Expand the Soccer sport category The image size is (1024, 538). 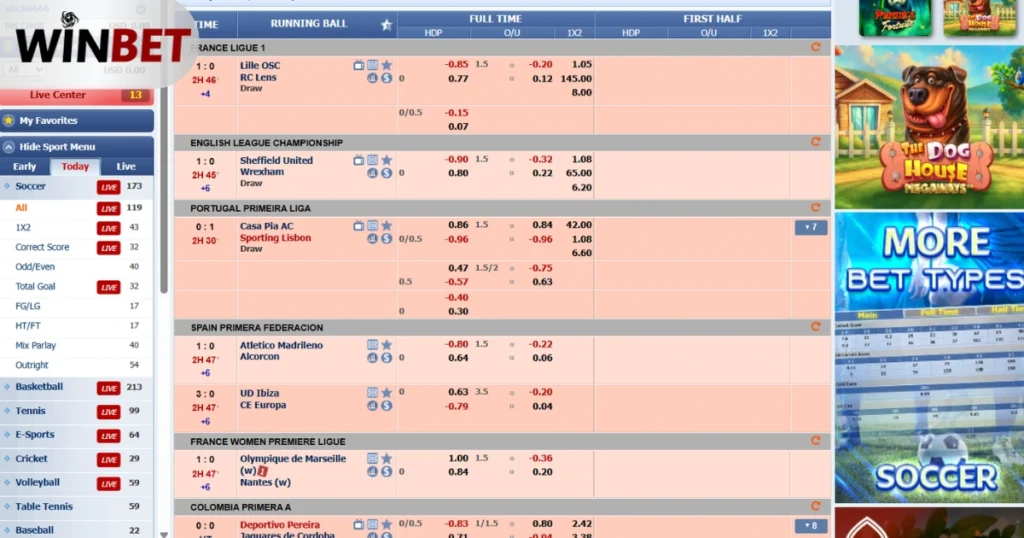tap(77, 187)
